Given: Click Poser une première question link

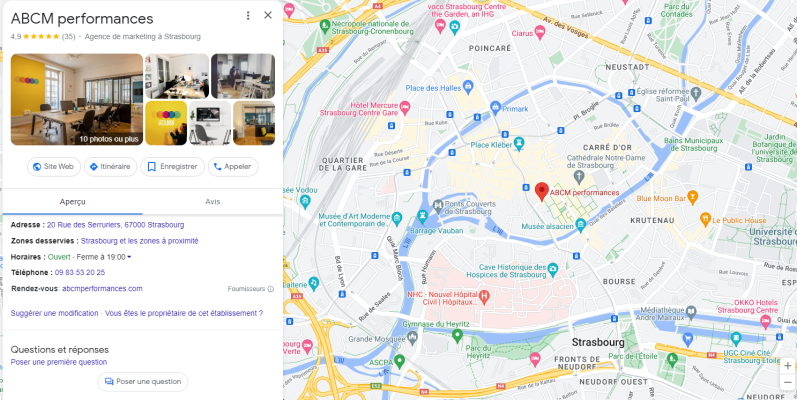Looking at the screenshot, I should tap(59, 362).
